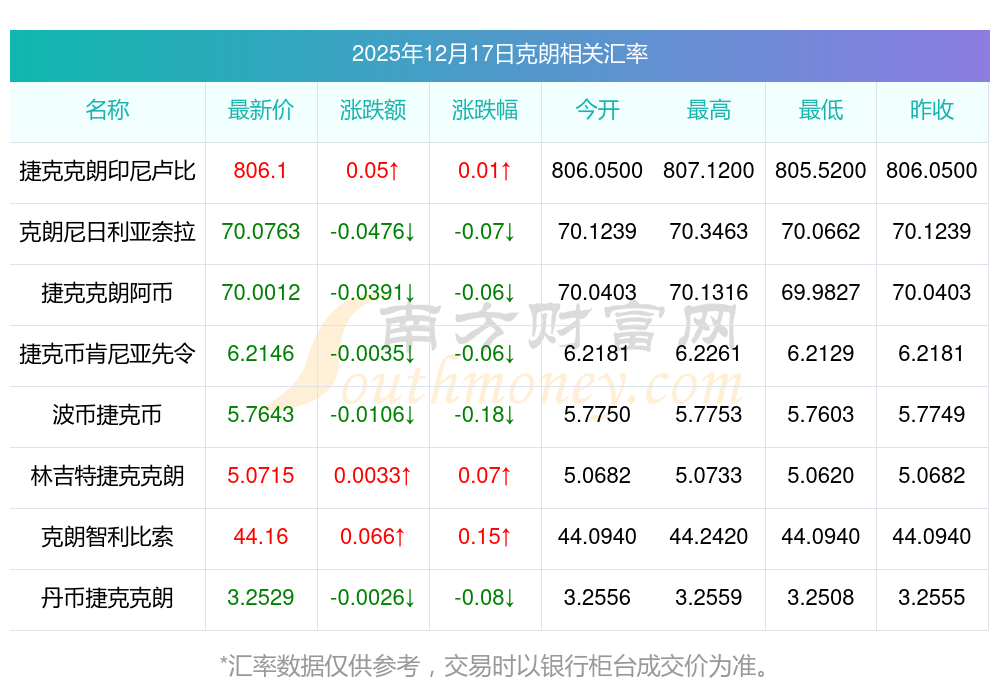Select the 涨跌幅 column header
The width and height of the screenshot is (1000, 697).
[x=485, y=110]
